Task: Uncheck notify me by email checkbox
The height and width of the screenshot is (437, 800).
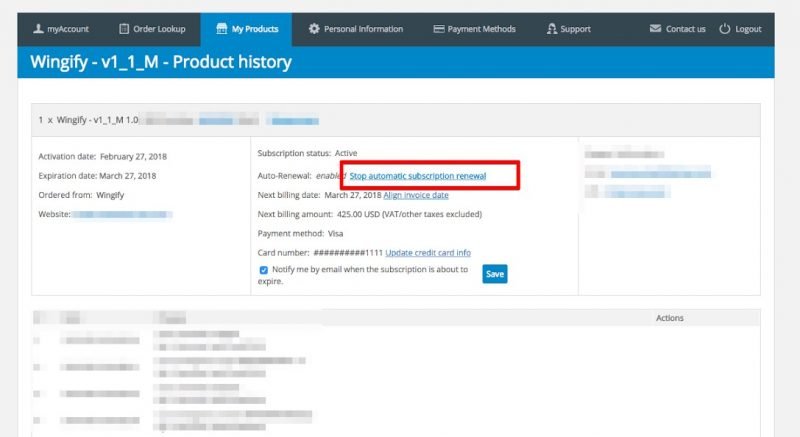Action: pyautogui.click(x=263, y=270)
